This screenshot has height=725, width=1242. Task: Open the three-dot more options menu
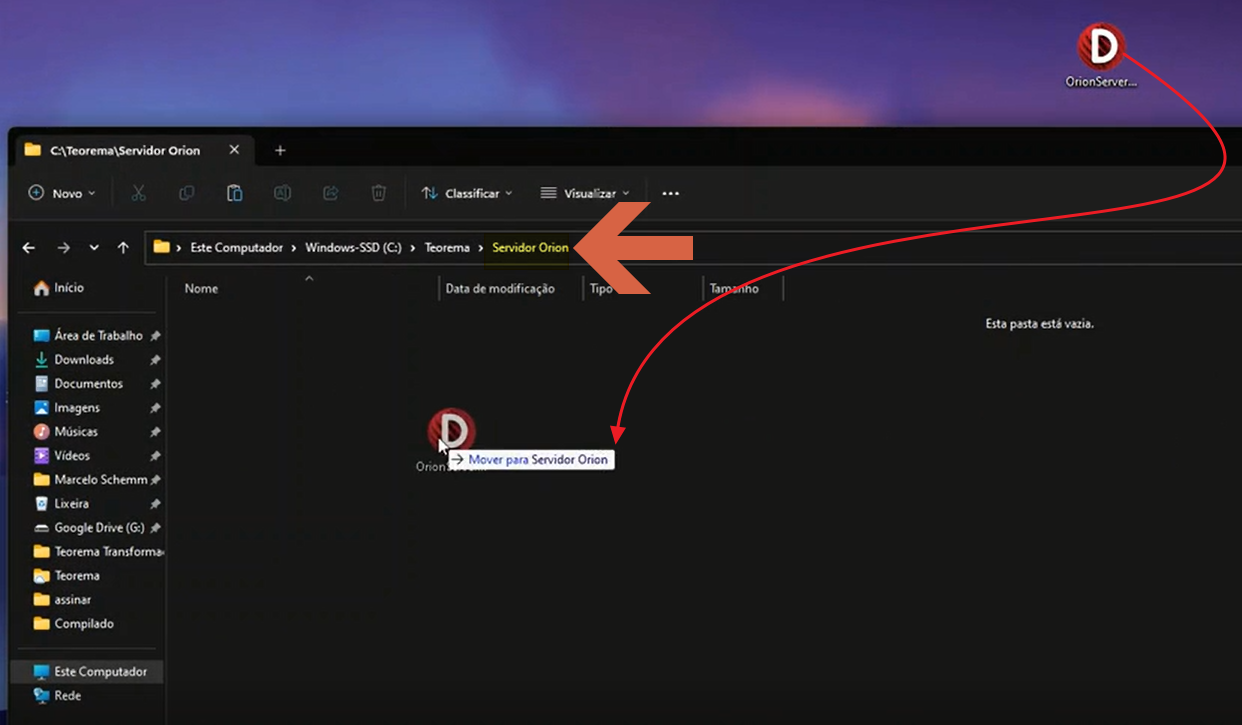point(670,194)
